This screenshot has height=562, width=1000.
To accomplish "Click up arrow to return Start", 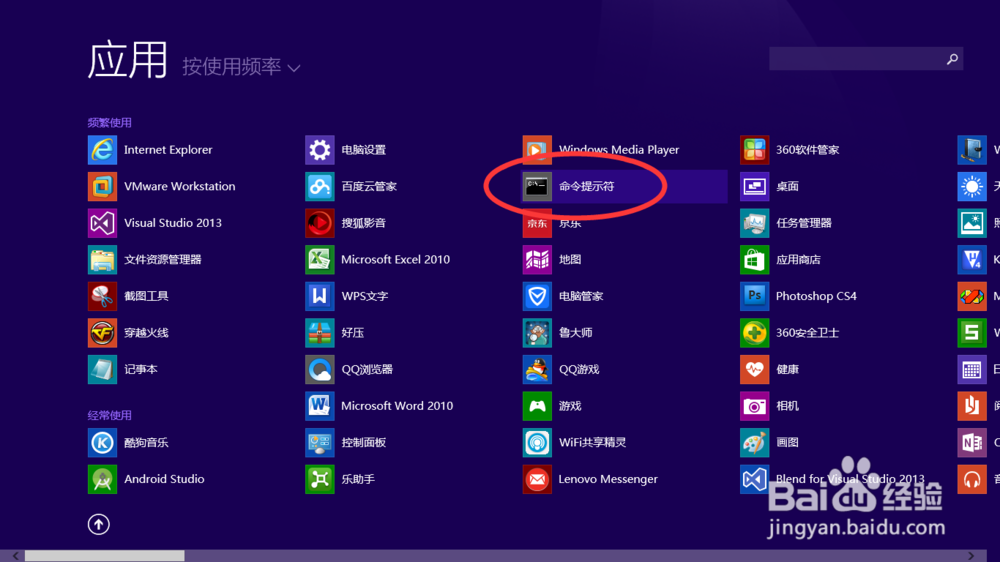I will coord(98,524).
